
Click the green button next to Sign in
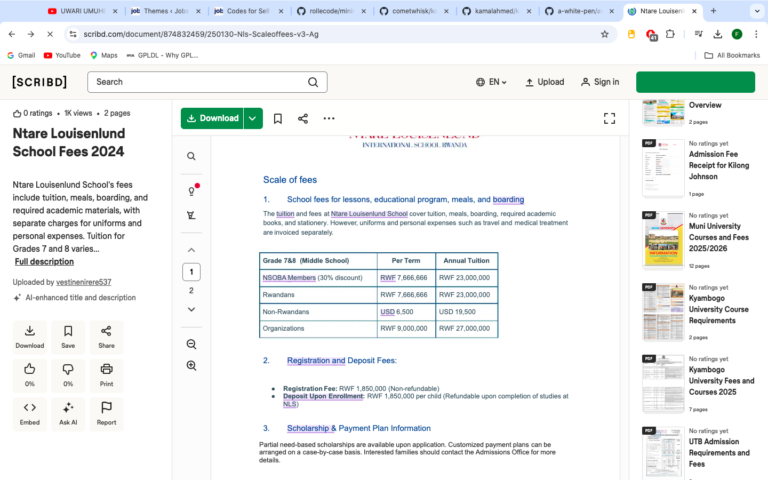(696, 82)
